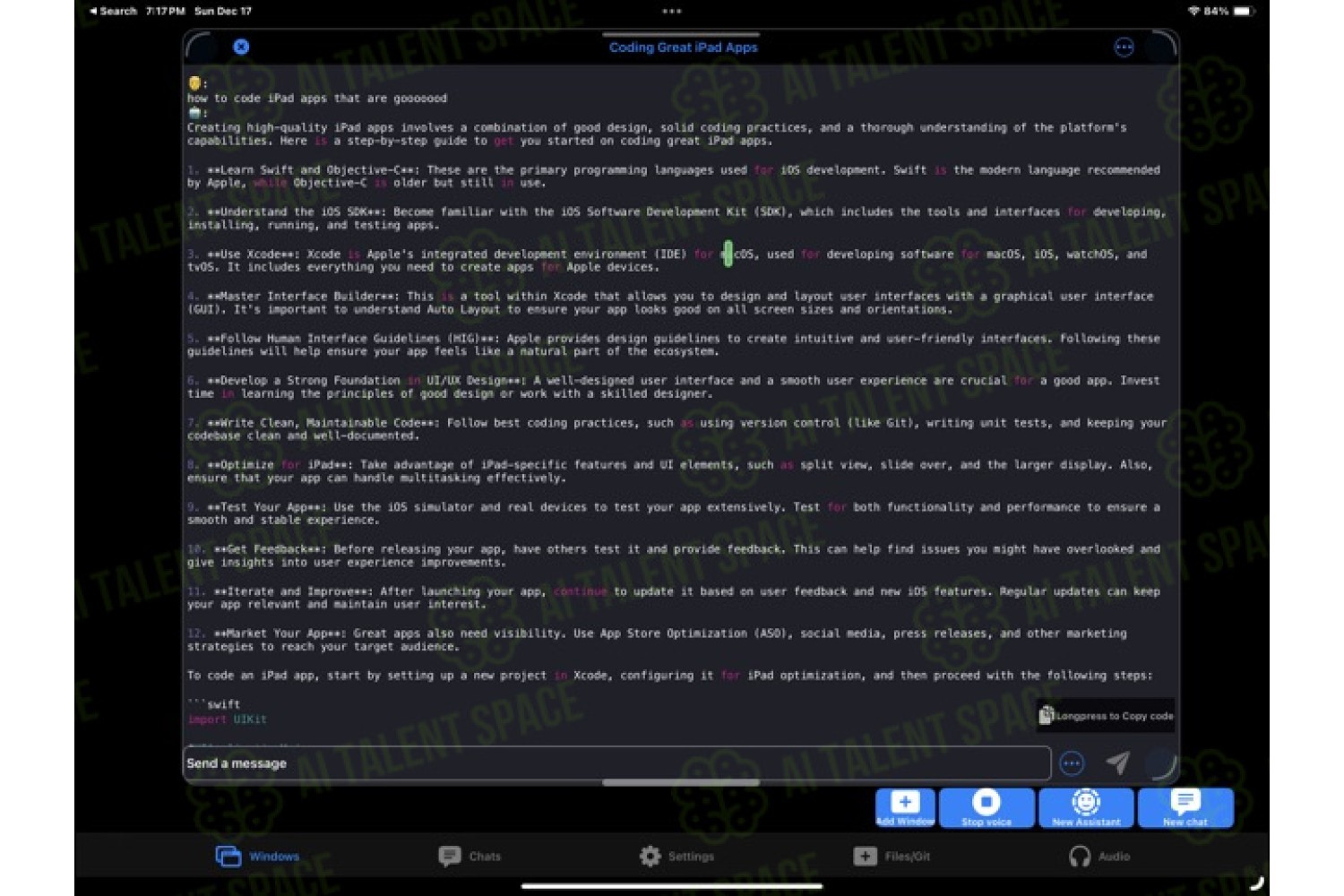
Task: Click the "Market Your App" step
Action: [657, 640]
